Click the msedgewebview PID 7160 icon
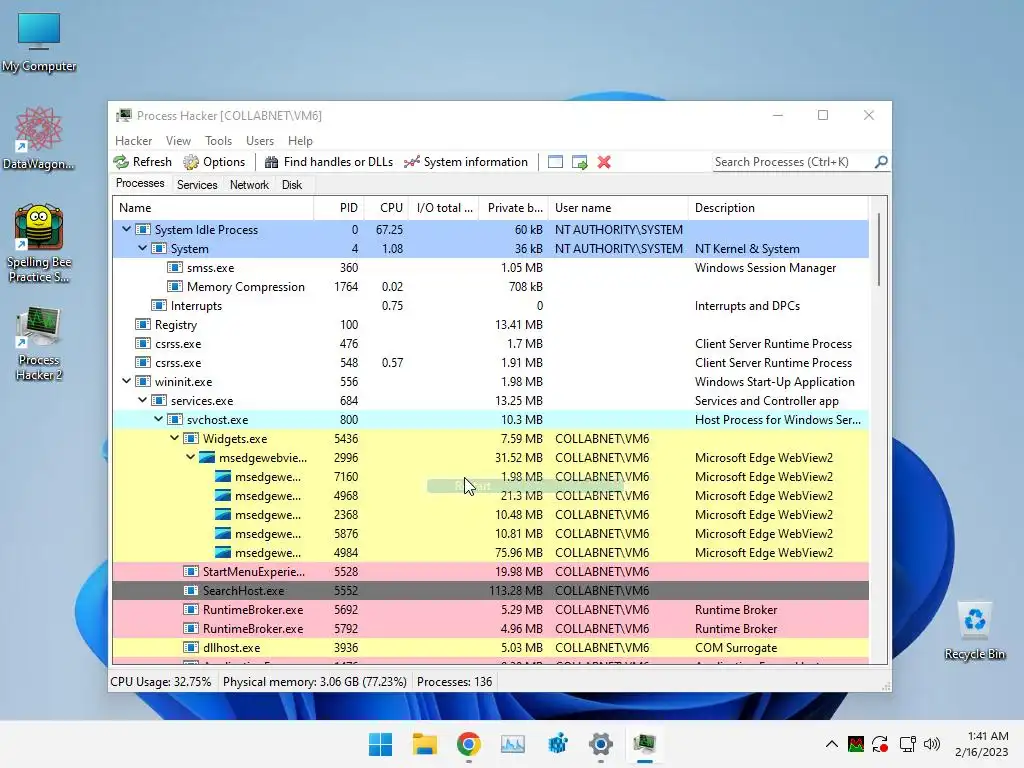 223,477
